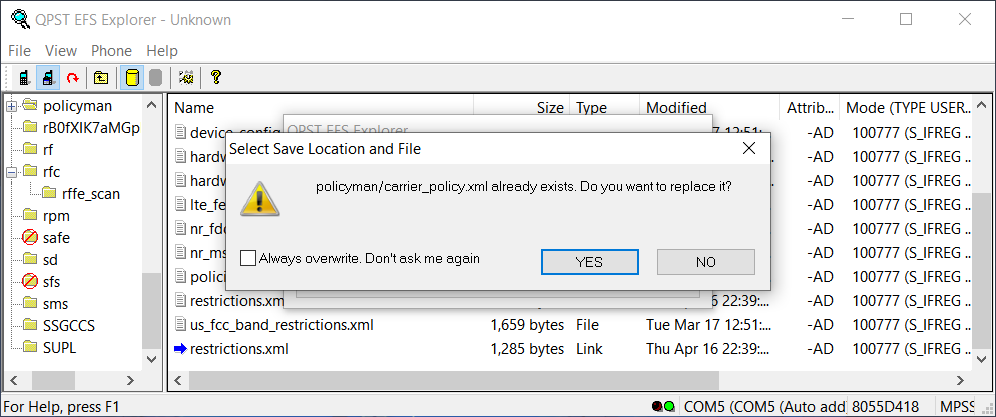This screenshot has width=996, height=417.
Task: Select the rf folder in tree
Action: click(49, 149)
